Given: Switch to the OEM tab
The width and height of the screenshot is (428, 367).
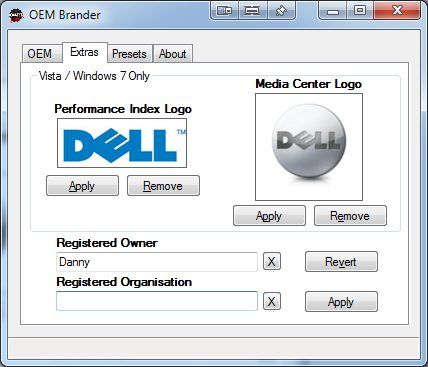Looking at the screenshot, I should click(41, 53).
